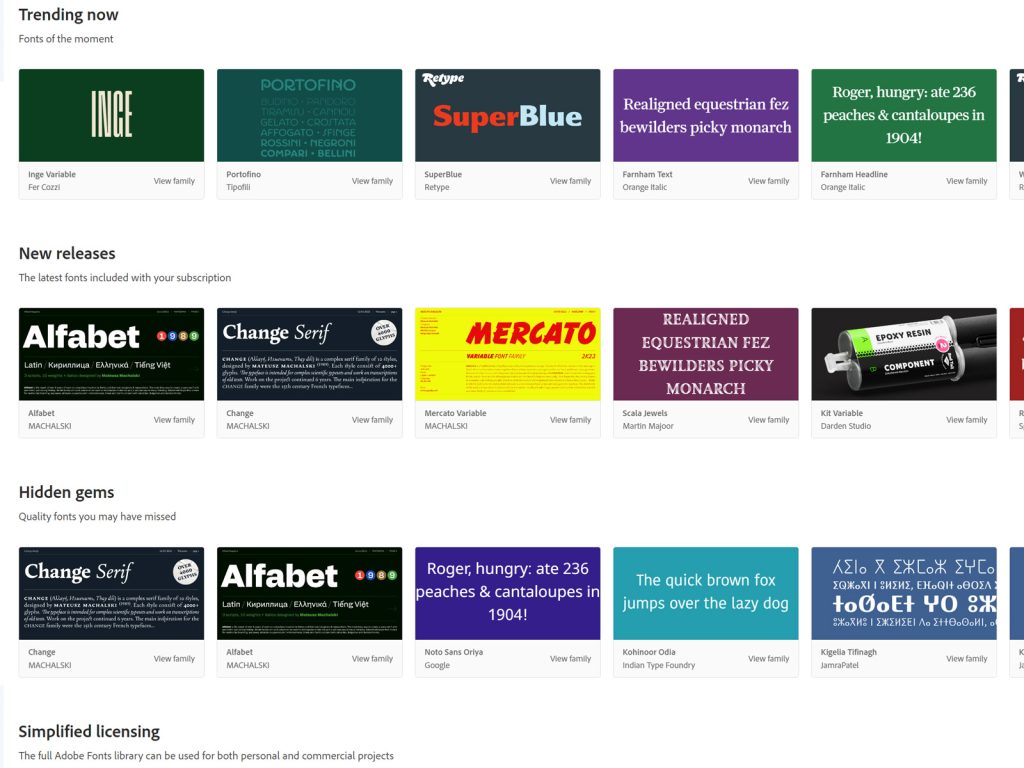This screenshot has width=1024, height=768.
Task: Open View family for Inge Variable
Action: click(172, 181)
